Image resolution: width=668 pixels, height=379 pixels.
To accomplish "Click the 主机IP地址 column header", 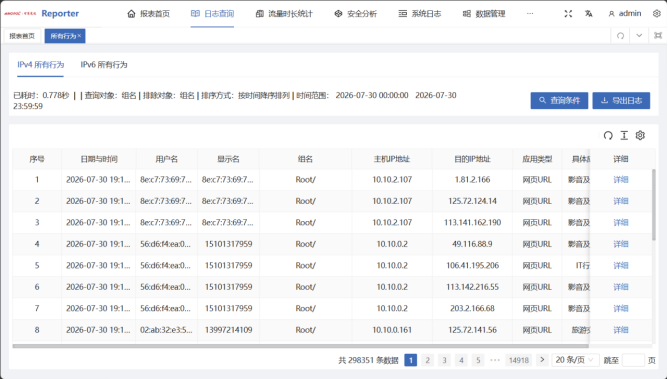I will pos(392,159).
